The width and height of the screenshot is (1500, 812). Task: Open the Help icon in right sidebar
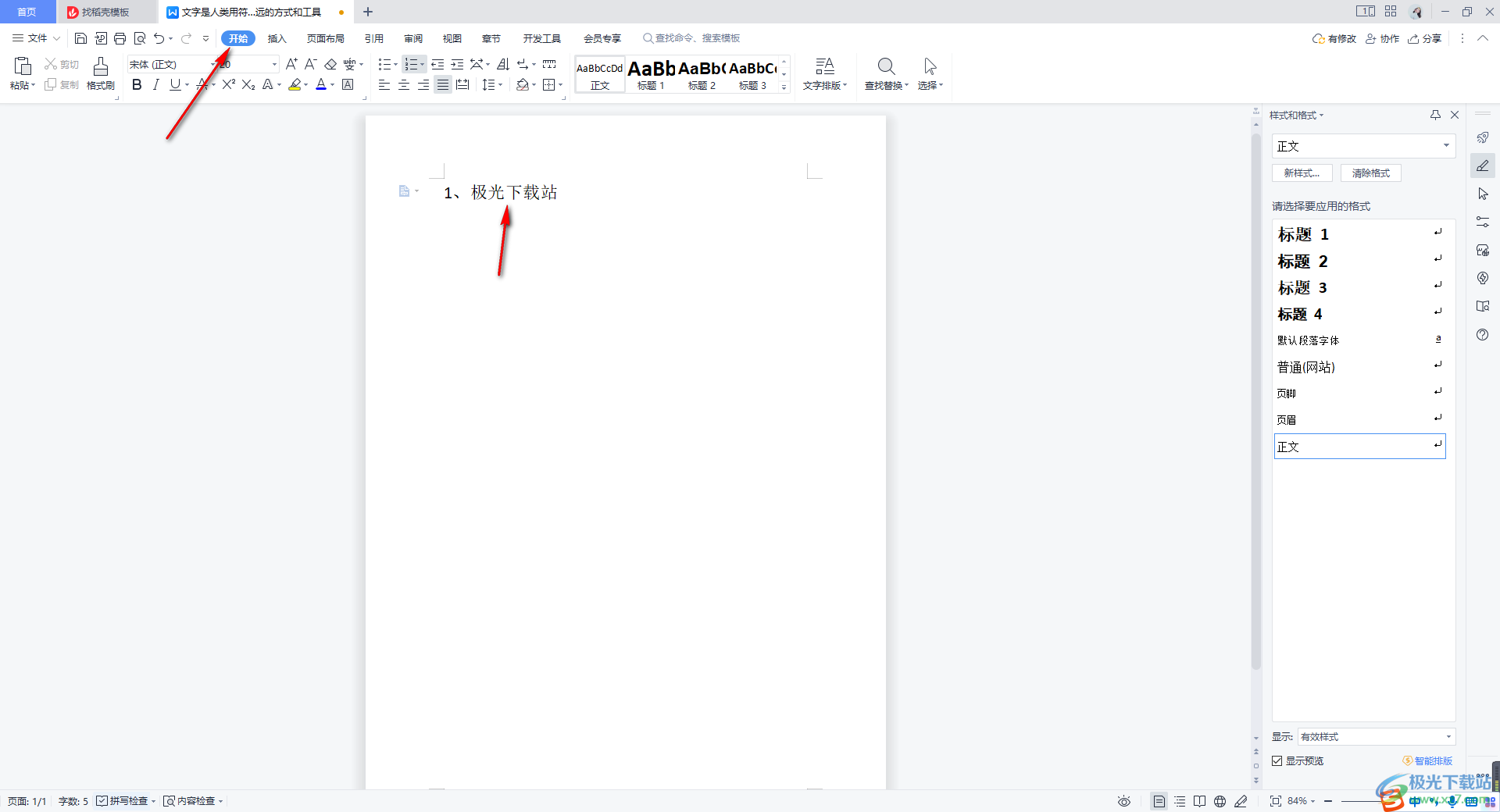pos(1482,334)
